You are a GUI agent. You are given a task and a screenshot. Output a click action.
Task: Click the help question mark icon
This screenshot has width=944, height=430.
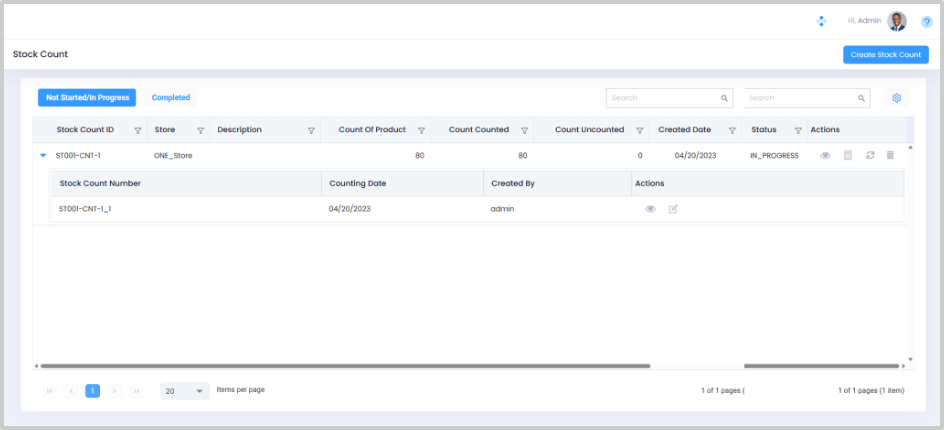pos(926,21)
